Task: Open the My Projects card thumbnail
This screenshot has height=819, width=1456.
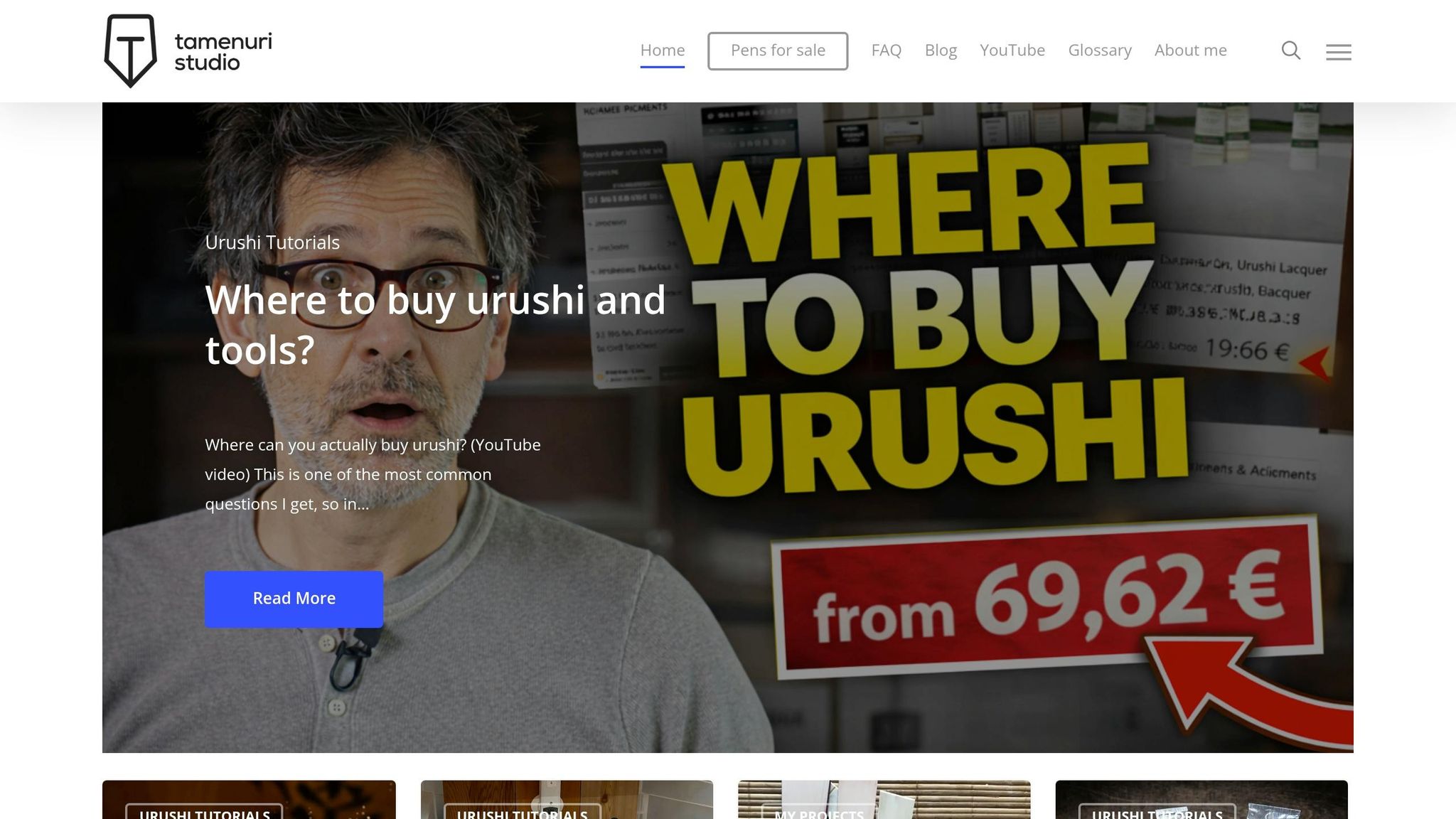Action: coord(884,800)
